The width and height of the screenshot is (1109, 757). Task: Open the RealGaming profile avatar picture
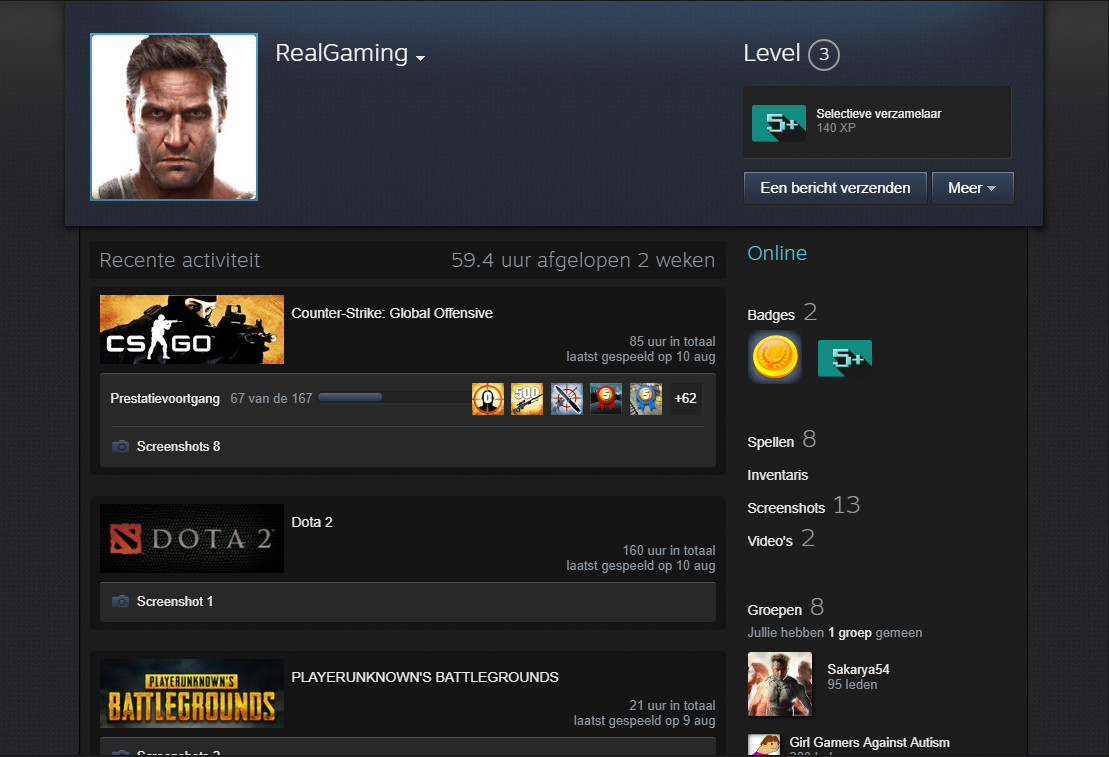coord(174,117)
